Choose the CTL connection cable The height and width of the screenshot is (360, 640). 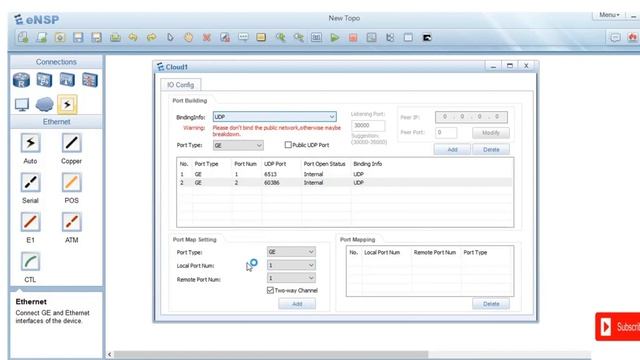click(30, 262)
